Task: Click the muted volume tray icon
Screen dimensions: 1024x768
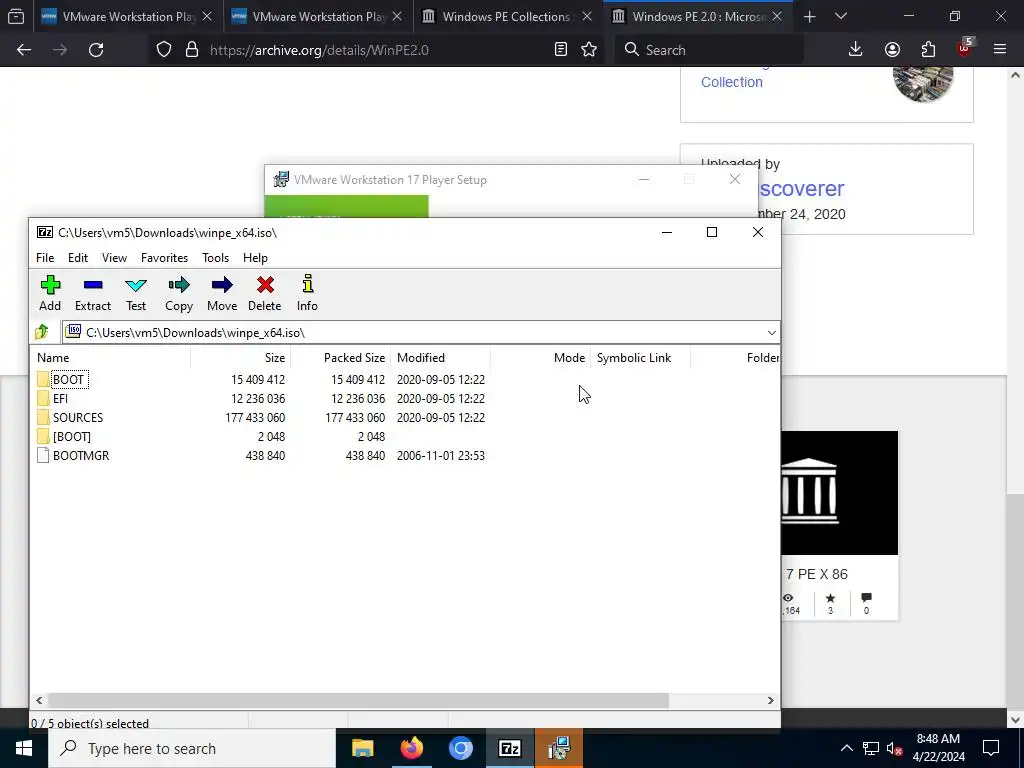Action: [894, 748]
